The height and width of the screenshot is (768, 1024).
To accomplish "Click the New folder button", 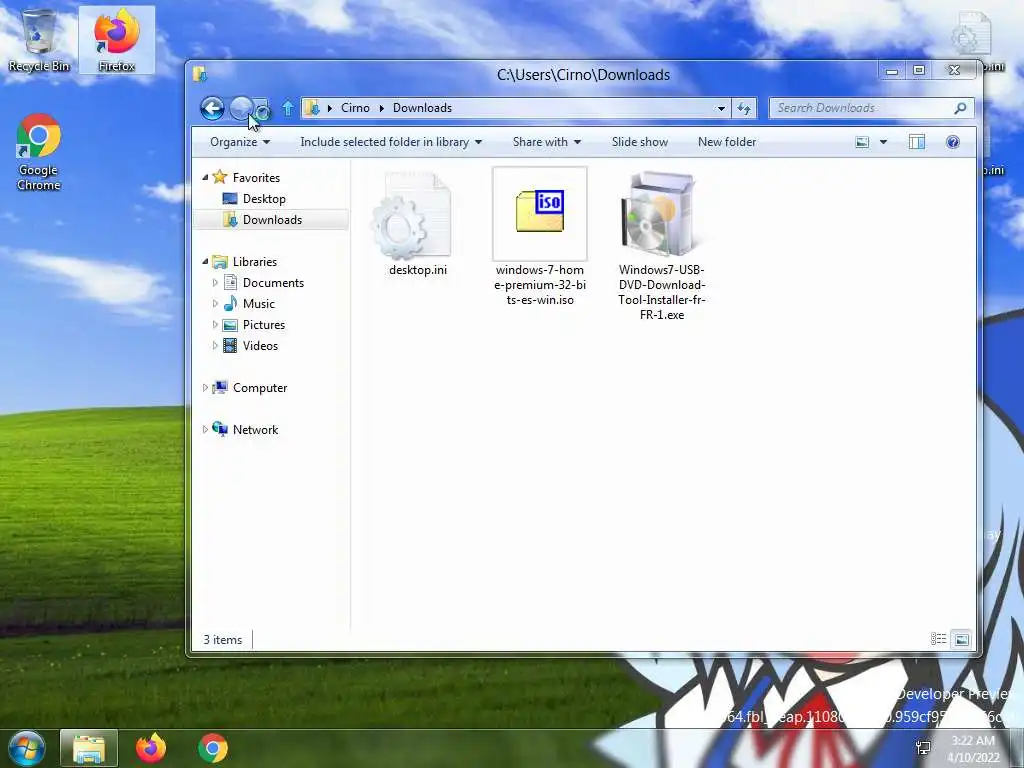I will tap(727, 142).
